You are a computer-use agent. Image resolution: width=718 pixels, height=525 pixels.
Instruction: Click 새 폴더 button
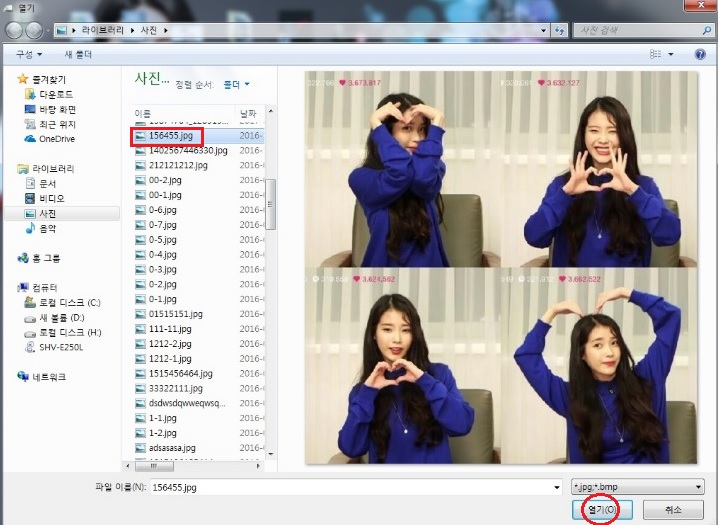coord(78,54)
